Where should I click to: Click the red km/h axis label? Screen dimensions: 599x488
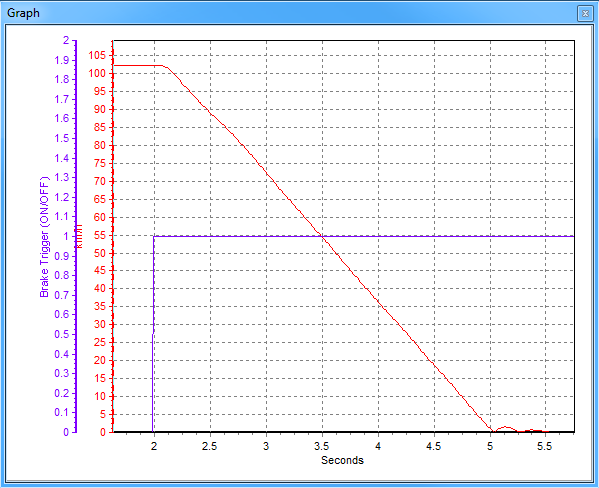[79, 237]
